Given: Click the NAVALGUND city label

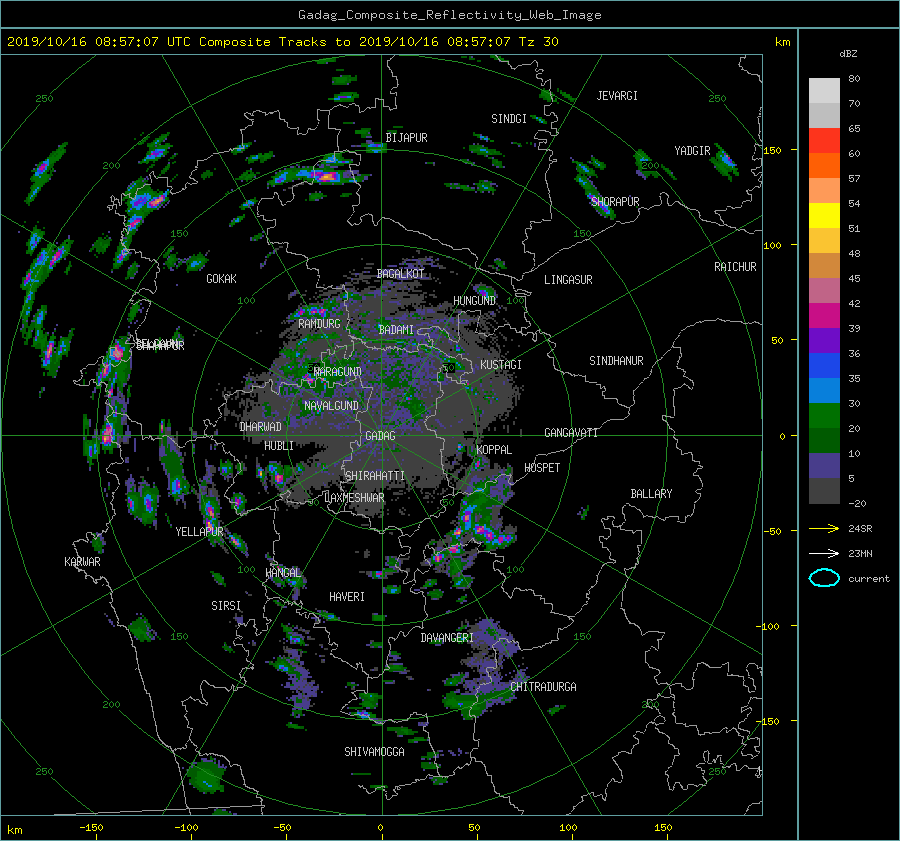Looking at the screenshot, I should click(x=331, y=406).
